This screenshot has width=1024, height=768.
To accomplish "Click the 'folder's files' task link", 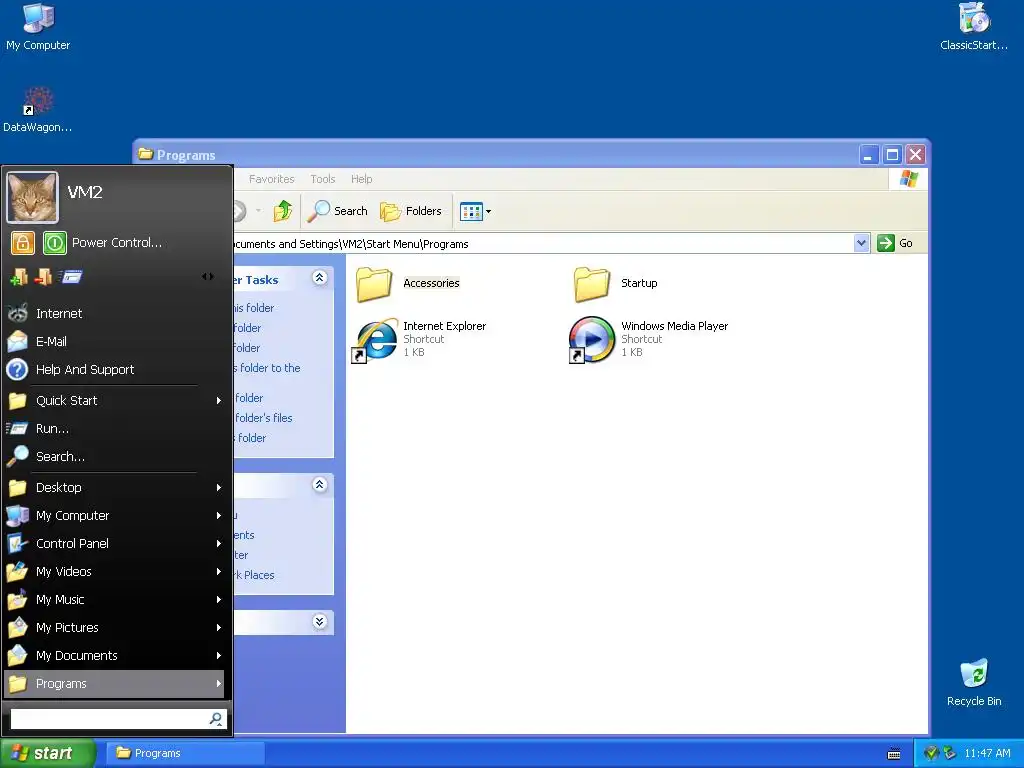I will [x=263, y=418].
